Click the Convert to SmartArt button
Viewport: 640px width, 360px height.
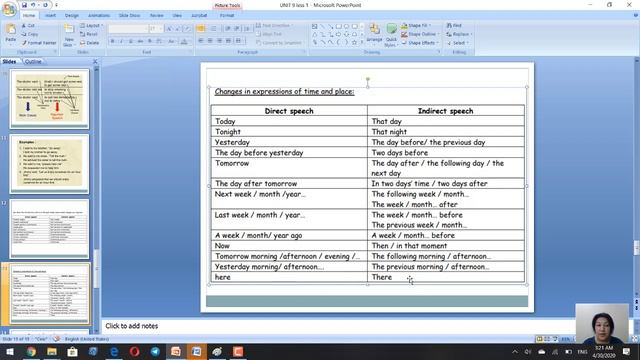pos(279,43)
